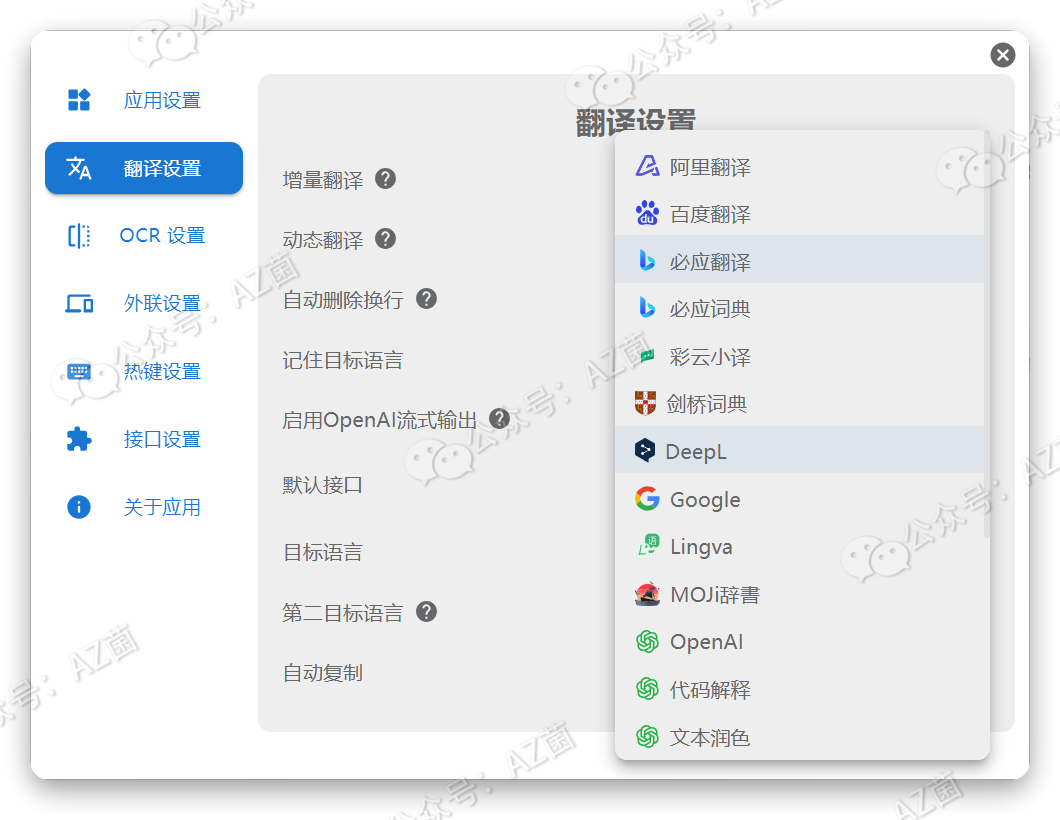1060x820 pixels.
Task: Go to OCR 设置 in sidebar
Action: point(143,235)
